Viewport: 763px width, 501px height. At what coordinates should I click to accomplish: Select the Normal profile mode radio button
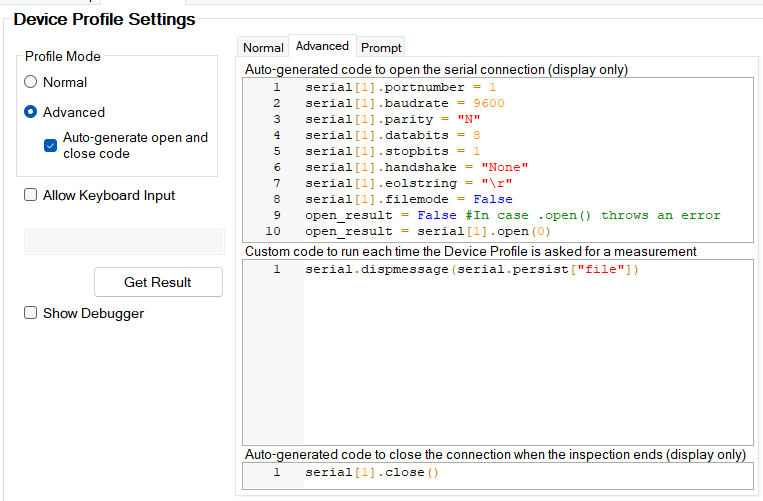[x=31, y=82]
